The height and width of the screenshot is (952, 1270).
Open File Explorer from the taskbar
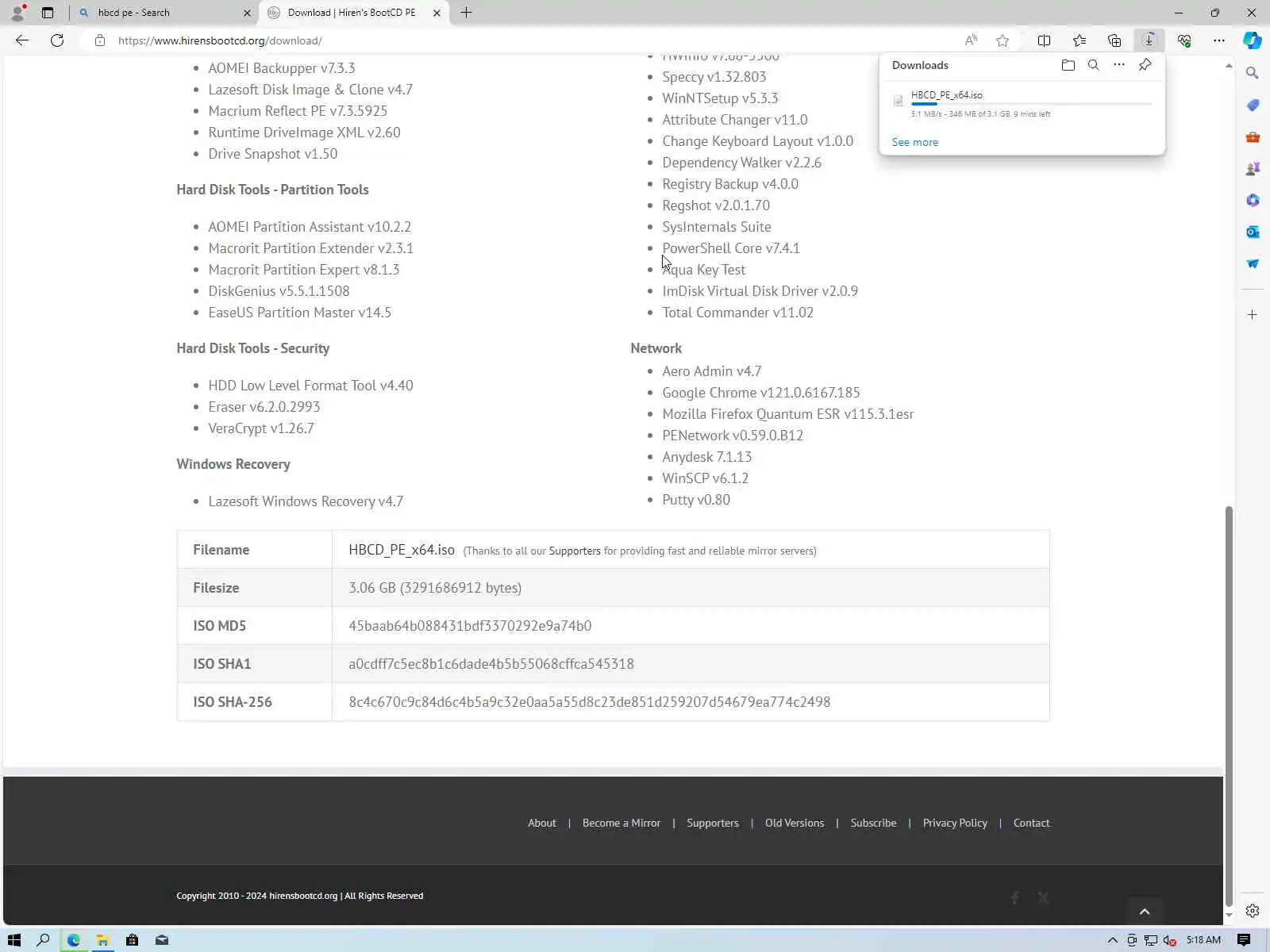pos(102,940)
